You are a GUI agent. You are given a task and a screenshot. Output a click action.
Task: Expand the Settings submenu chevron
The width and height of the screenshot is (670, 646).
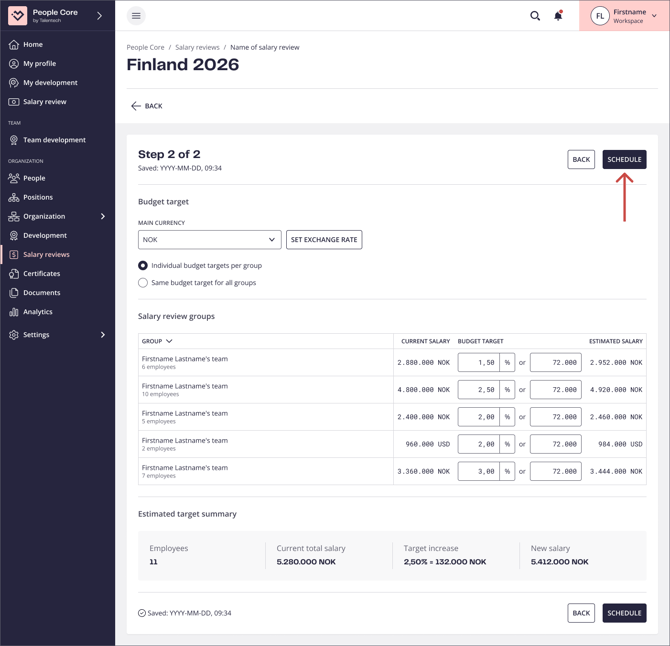[102, 335]
